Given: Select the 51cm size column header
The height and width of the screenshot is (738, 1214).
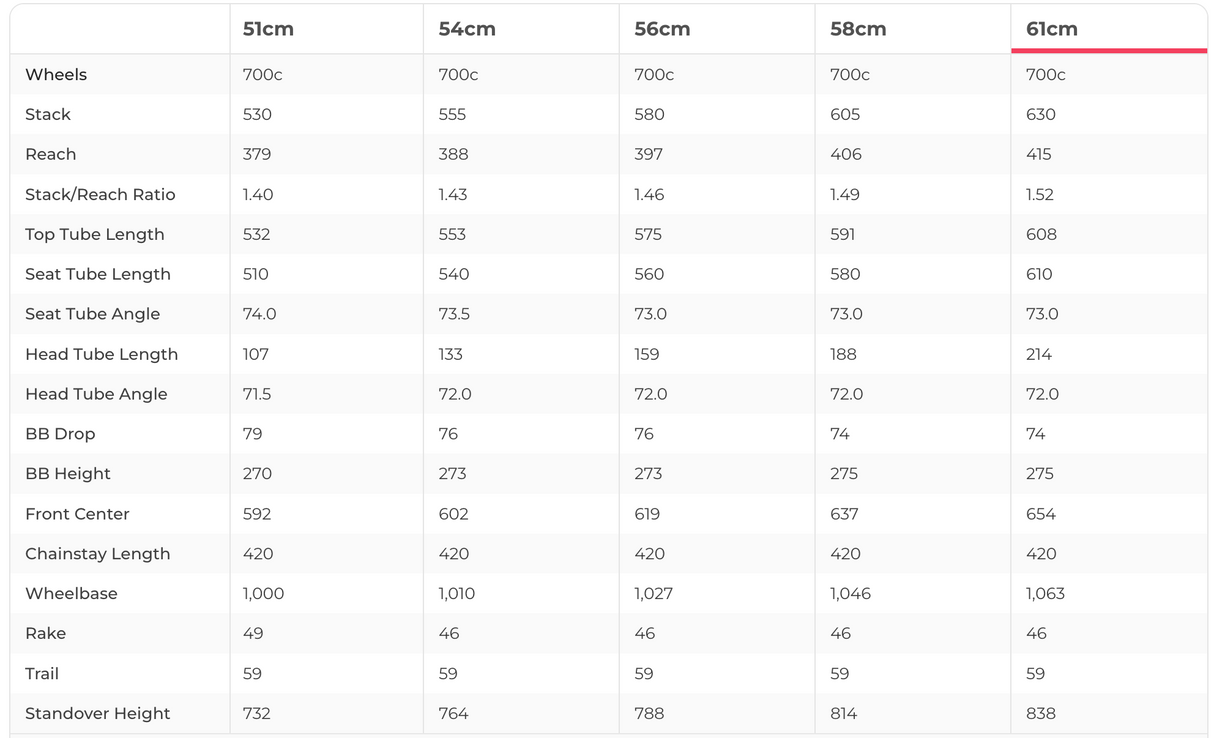Looking at the screenshot, I should (x=268, y=29).
